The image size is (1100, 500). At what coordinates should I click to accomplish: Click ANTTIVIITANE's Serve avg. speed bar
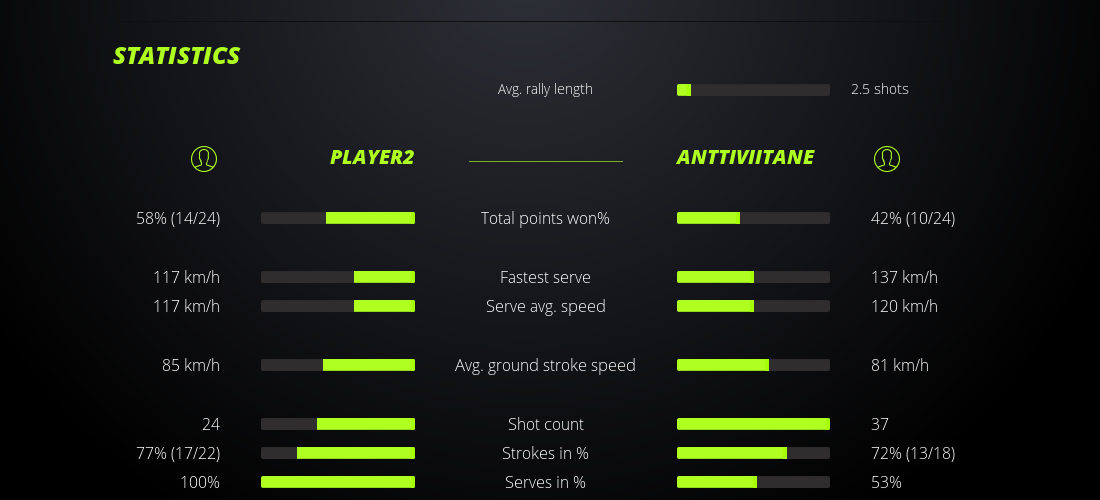(x=753, y=306)
